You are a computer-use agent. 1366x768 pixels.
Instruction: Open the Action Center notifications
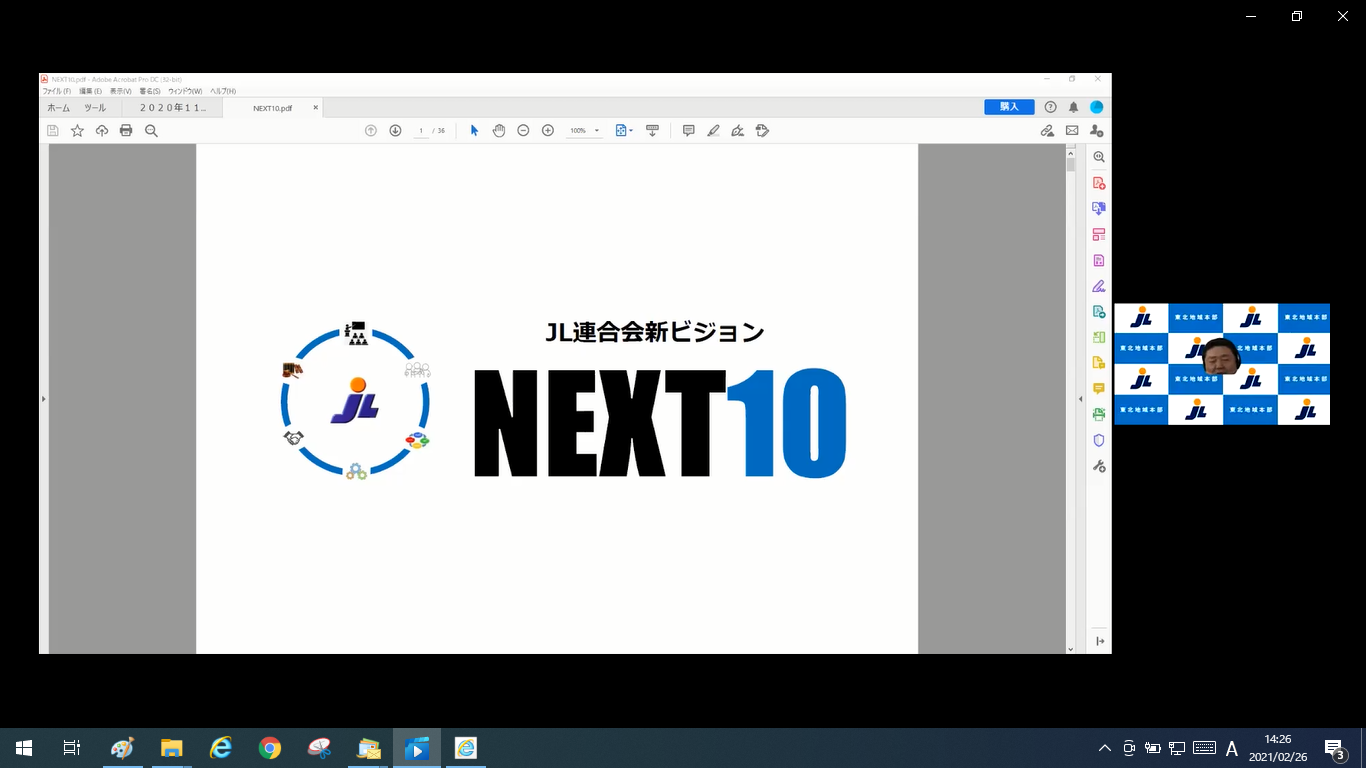pos(1335,748)
